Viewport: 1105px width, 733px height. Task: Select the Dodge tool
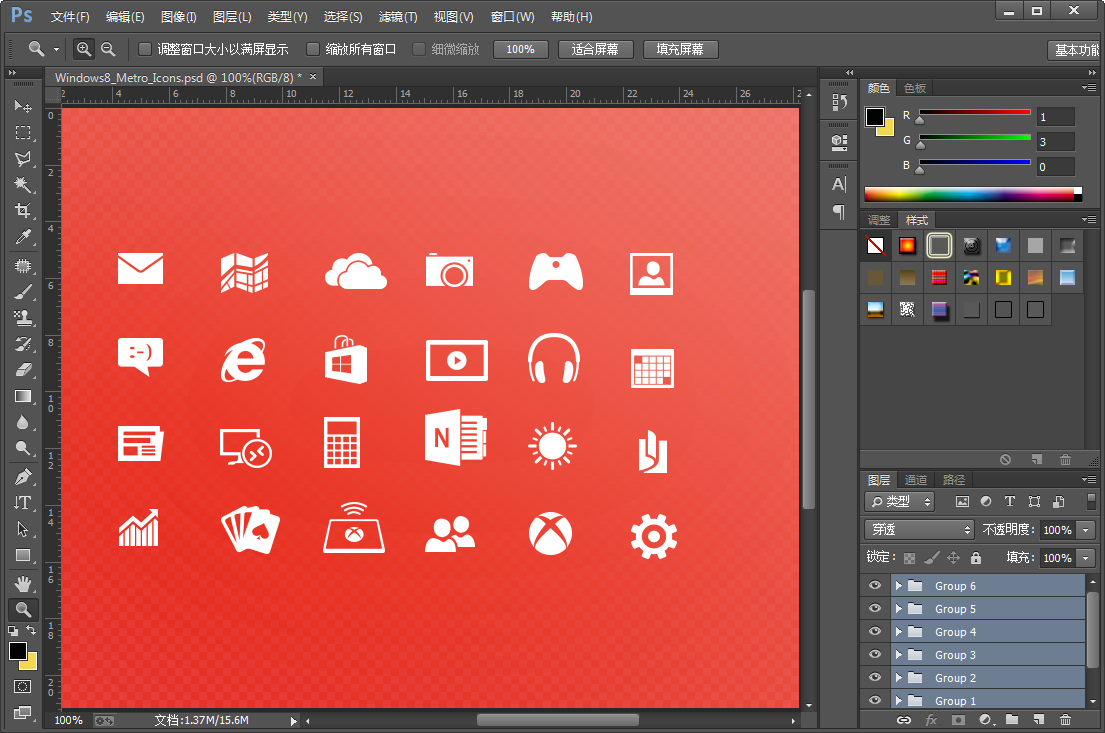pyautogui.click(x=23, y=448)
